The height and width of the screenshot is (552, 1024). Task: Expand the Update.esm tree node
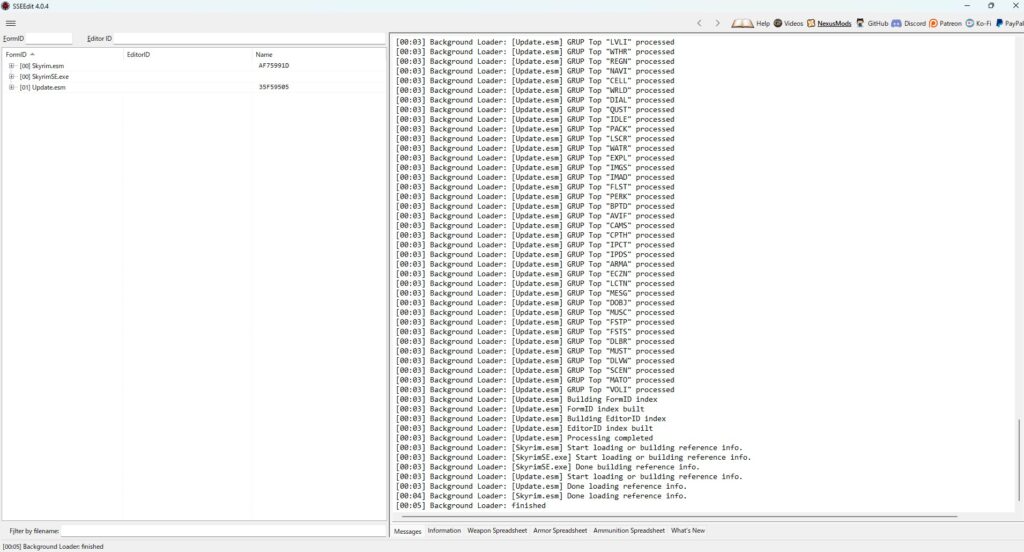[x=12, y=87]
